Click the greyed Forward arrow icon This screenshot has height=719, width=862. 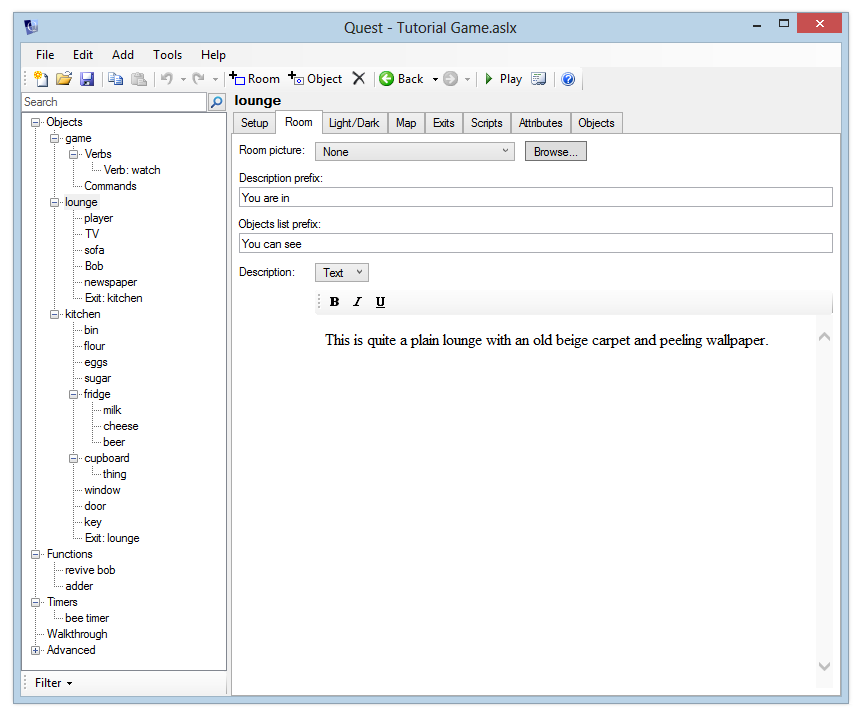tap(450, 79)
